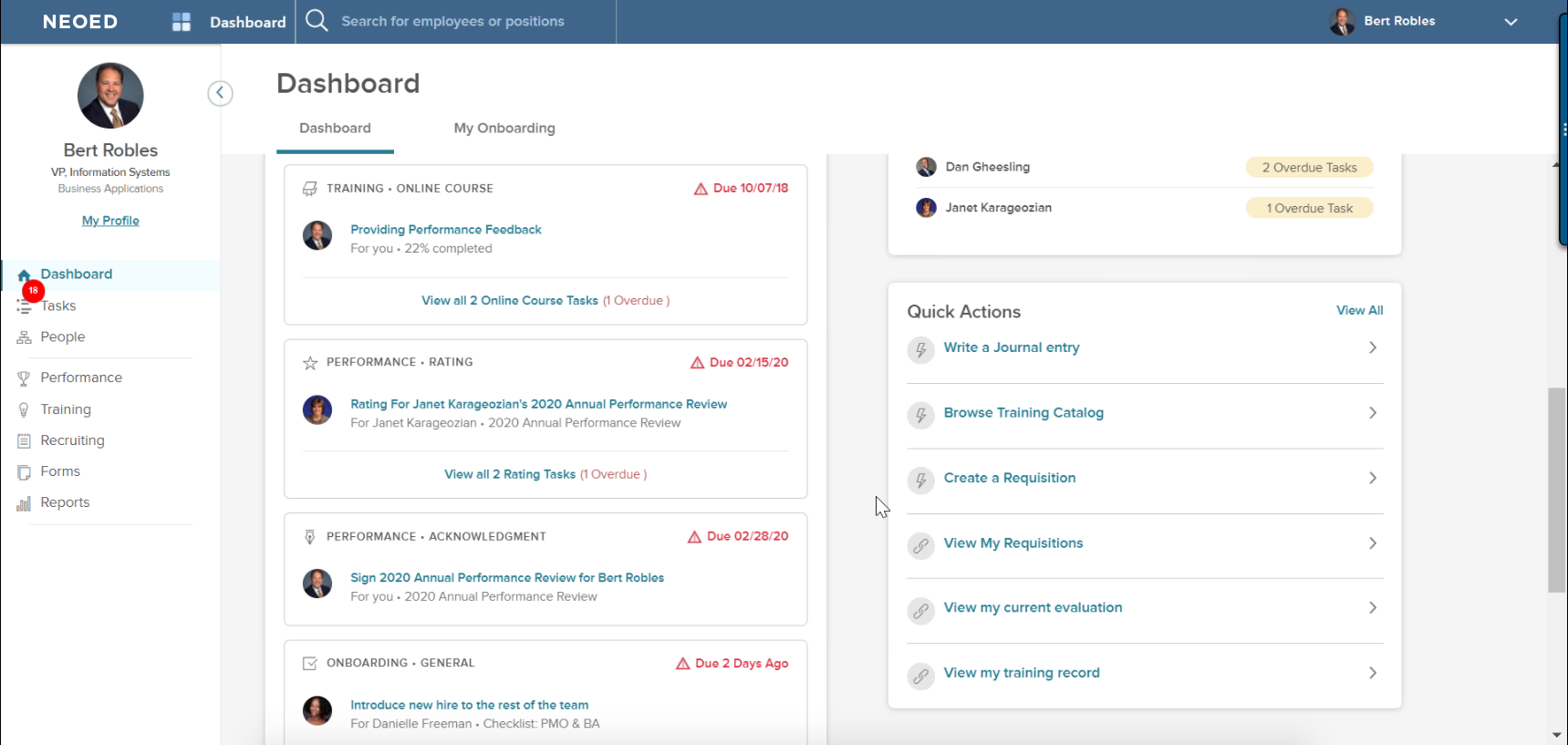Open Reports in the sidebar

pyautogui.click(x=65, y=502)
